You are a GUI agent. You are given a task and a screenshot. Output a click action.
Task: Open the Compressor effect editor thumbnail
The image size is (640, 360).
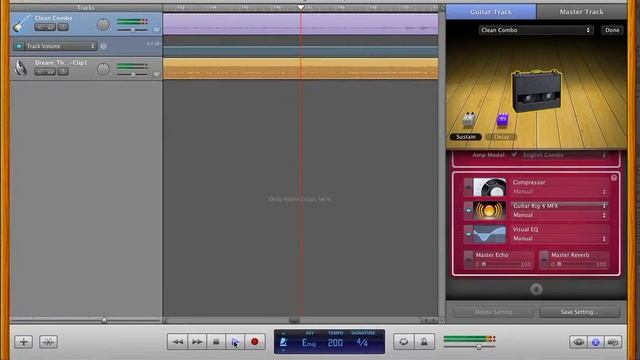[489, 187]
